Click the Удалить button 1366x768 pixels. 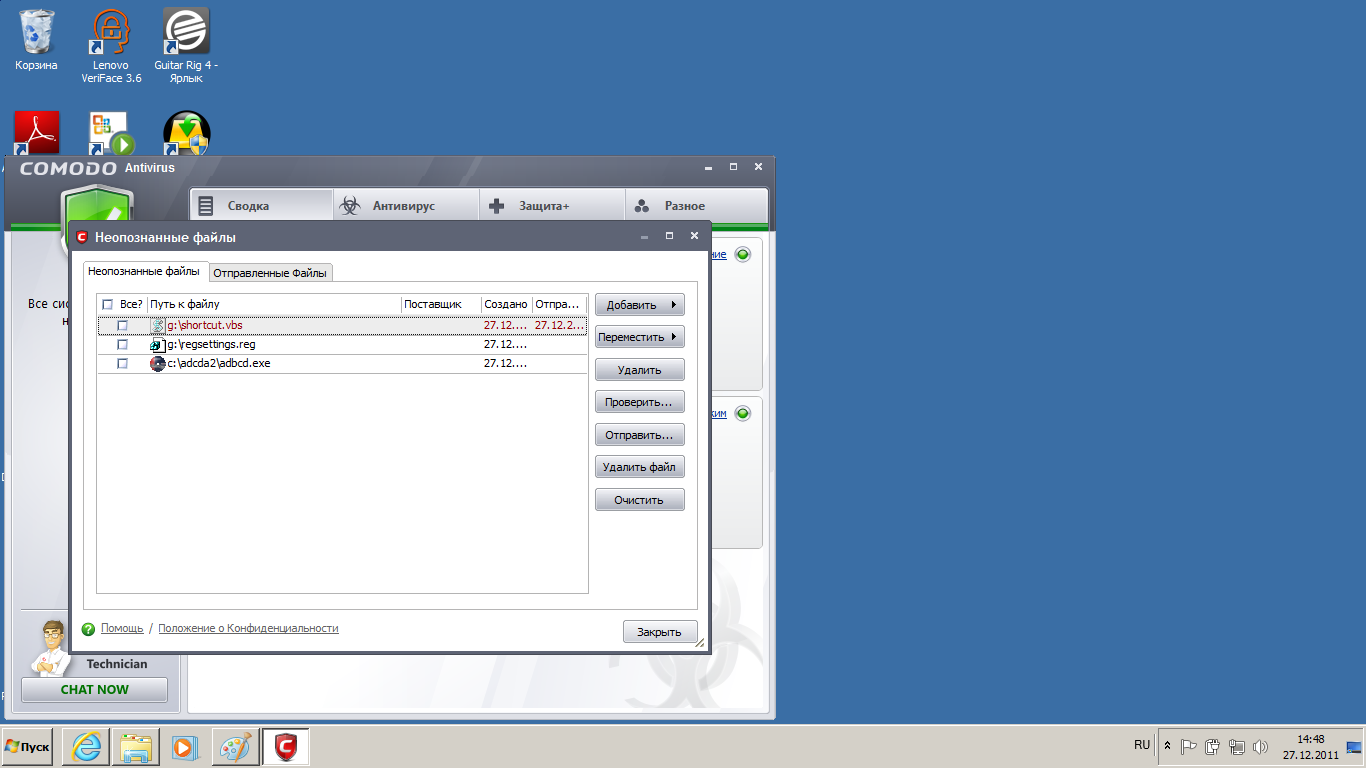(x=640, y=370)
